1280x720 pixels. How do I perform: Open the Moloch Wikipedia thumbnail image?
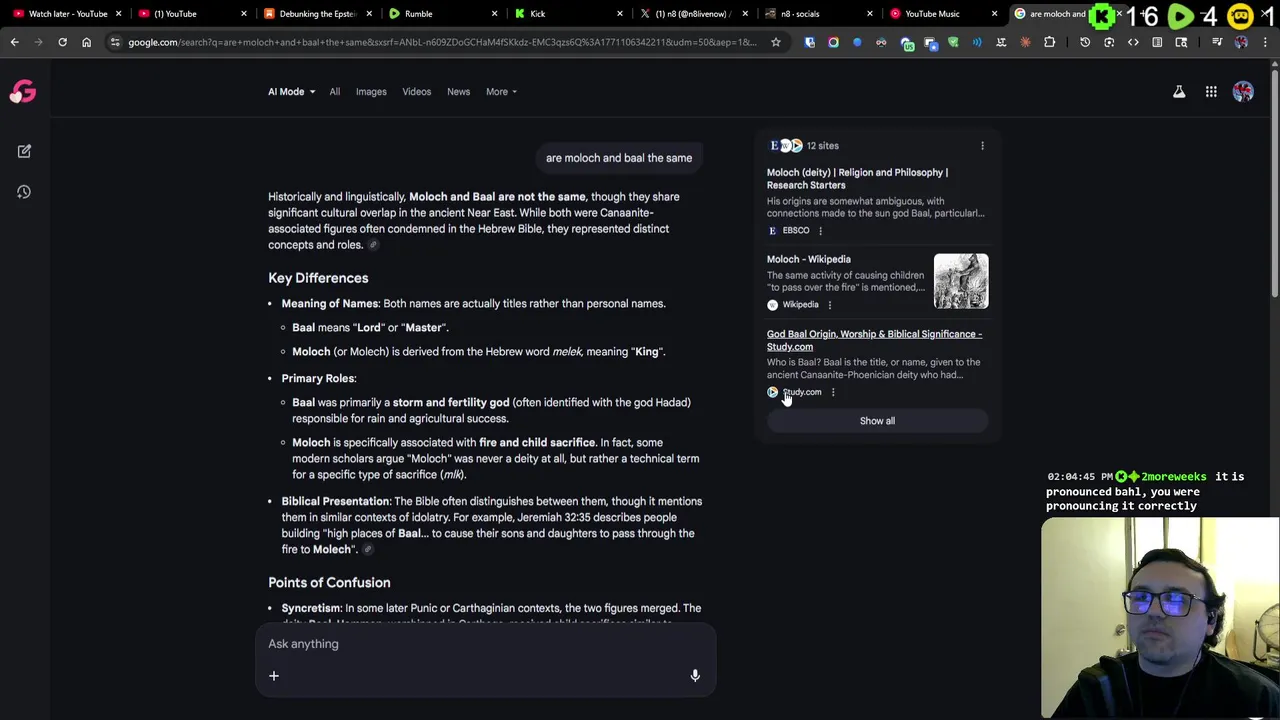coord(961,281)
